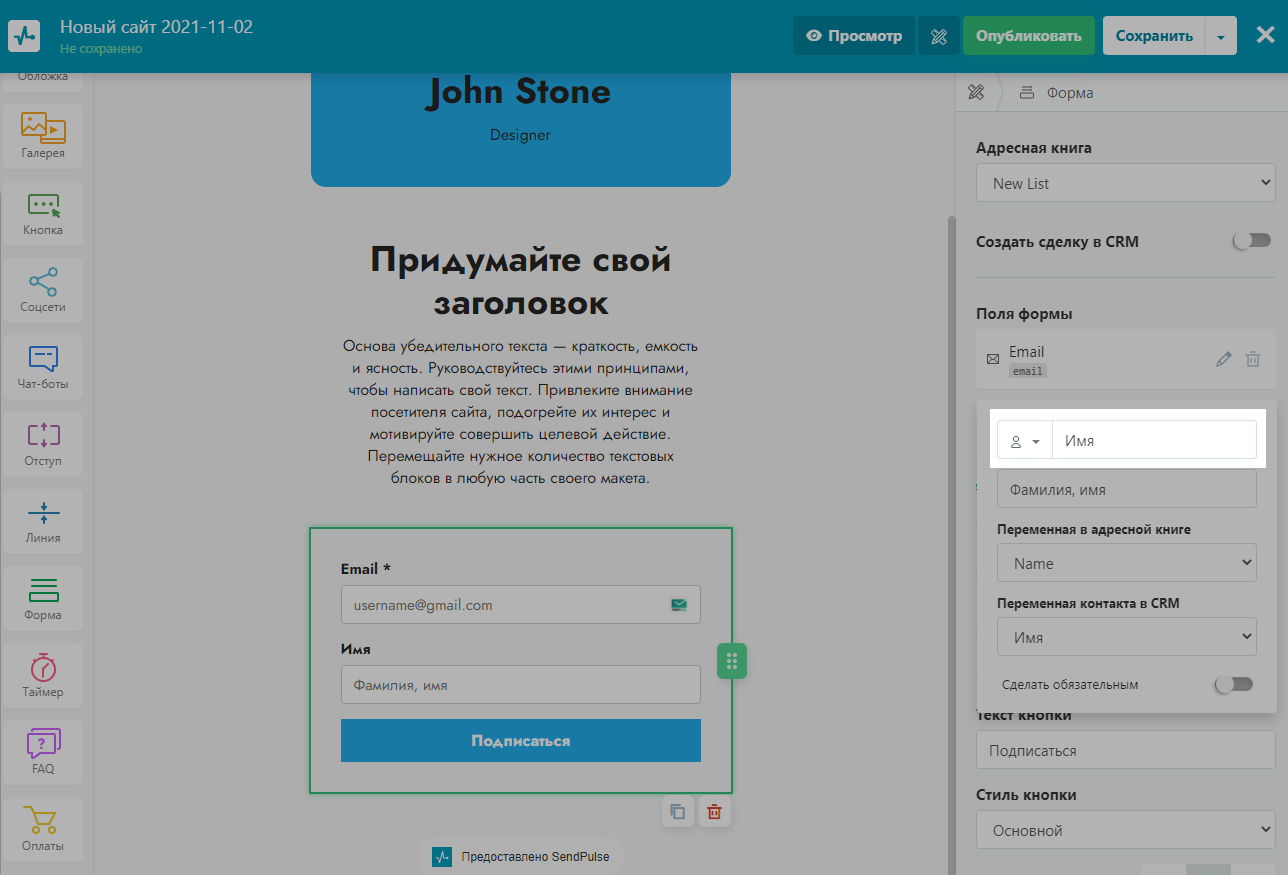The width and height of the screenshot is (1288, 875).
Task: Open design settings icon next to Просмотр
Action: pyautogui.click(x=938, y=36)
